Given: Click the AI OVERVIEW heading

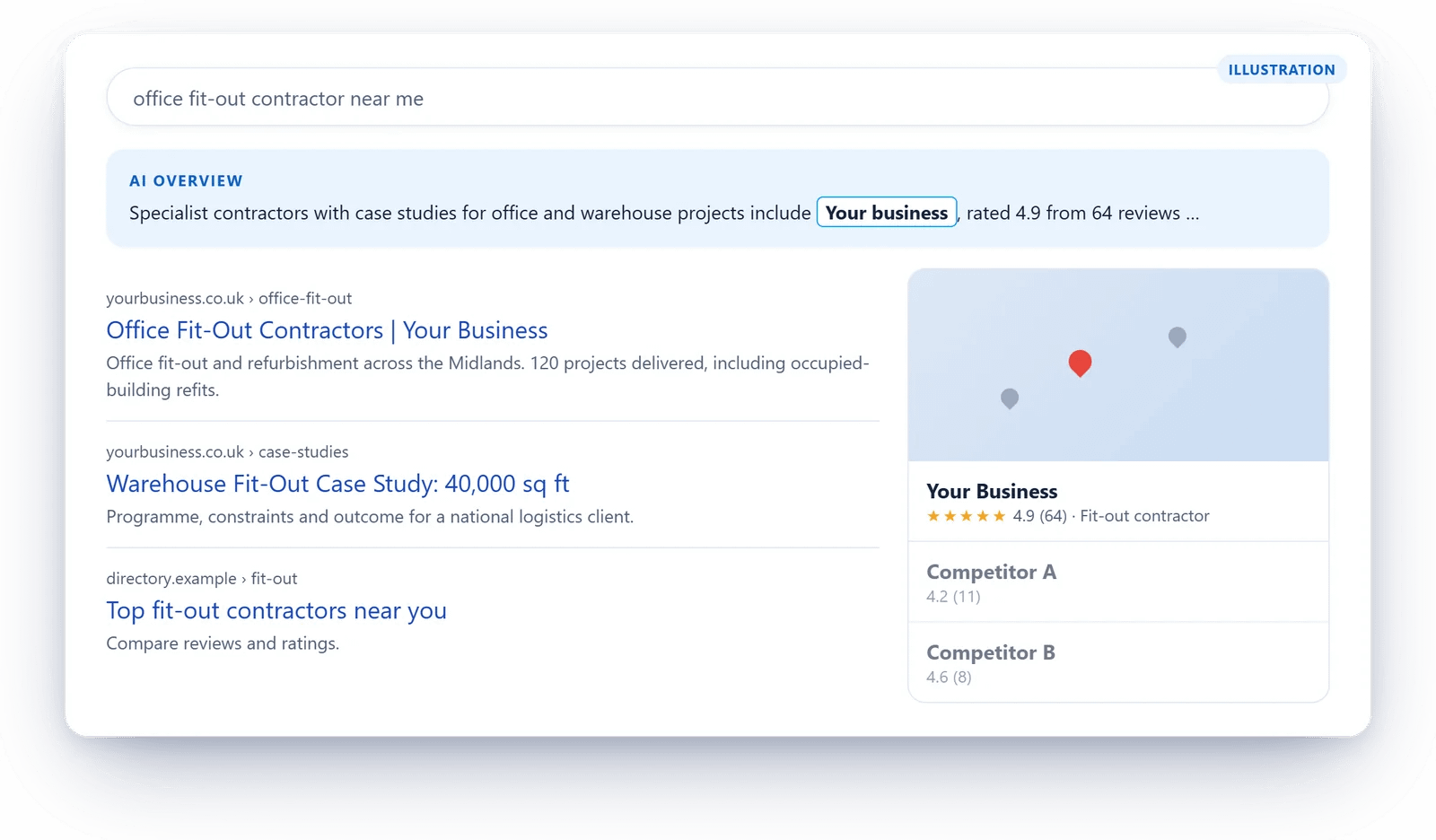Looking at the screenshot, I should pos(186,181).
